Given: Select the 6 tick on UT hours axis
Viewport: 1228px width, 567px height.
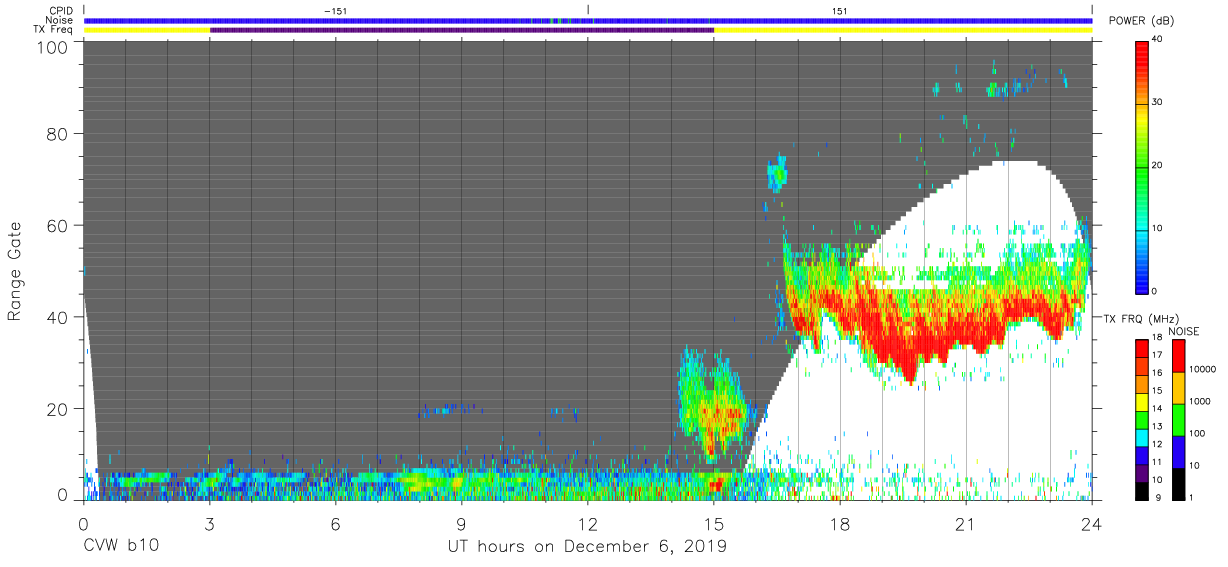Looking at the screenshot, I should coord(335,523).
